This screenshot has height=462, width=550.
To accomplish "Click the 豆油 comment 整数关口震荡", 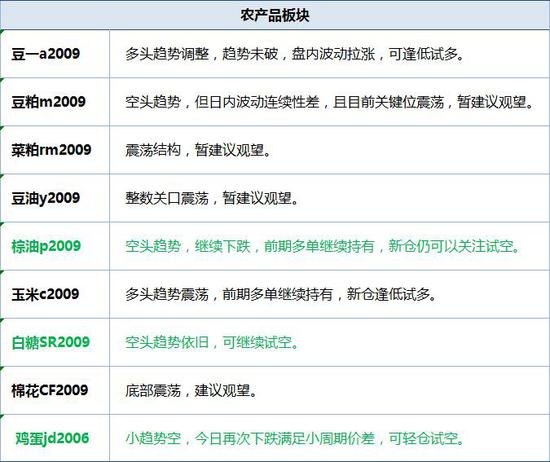I will point(167,198).
